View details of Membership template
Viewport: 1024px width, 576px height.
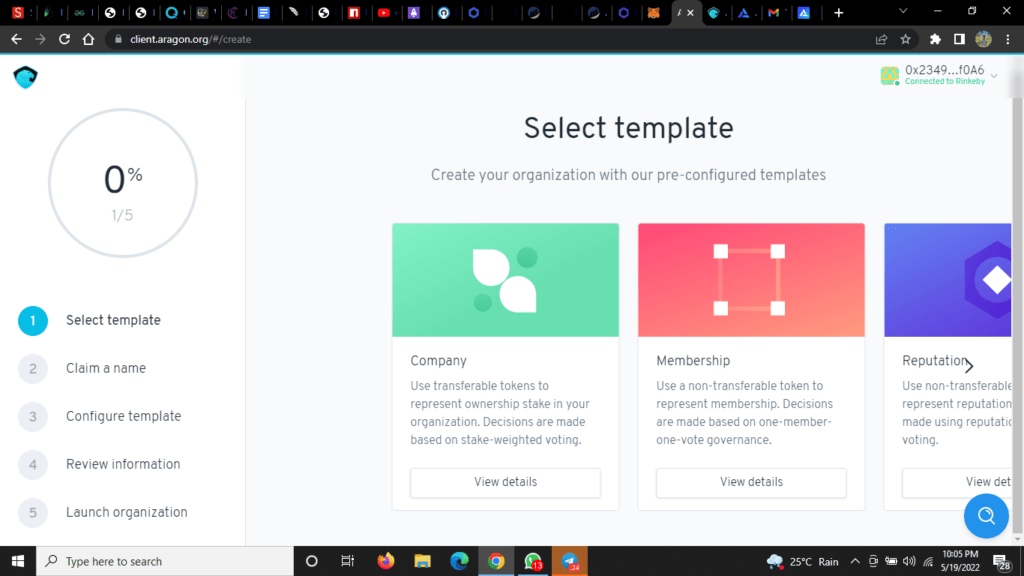pos(751,483)
